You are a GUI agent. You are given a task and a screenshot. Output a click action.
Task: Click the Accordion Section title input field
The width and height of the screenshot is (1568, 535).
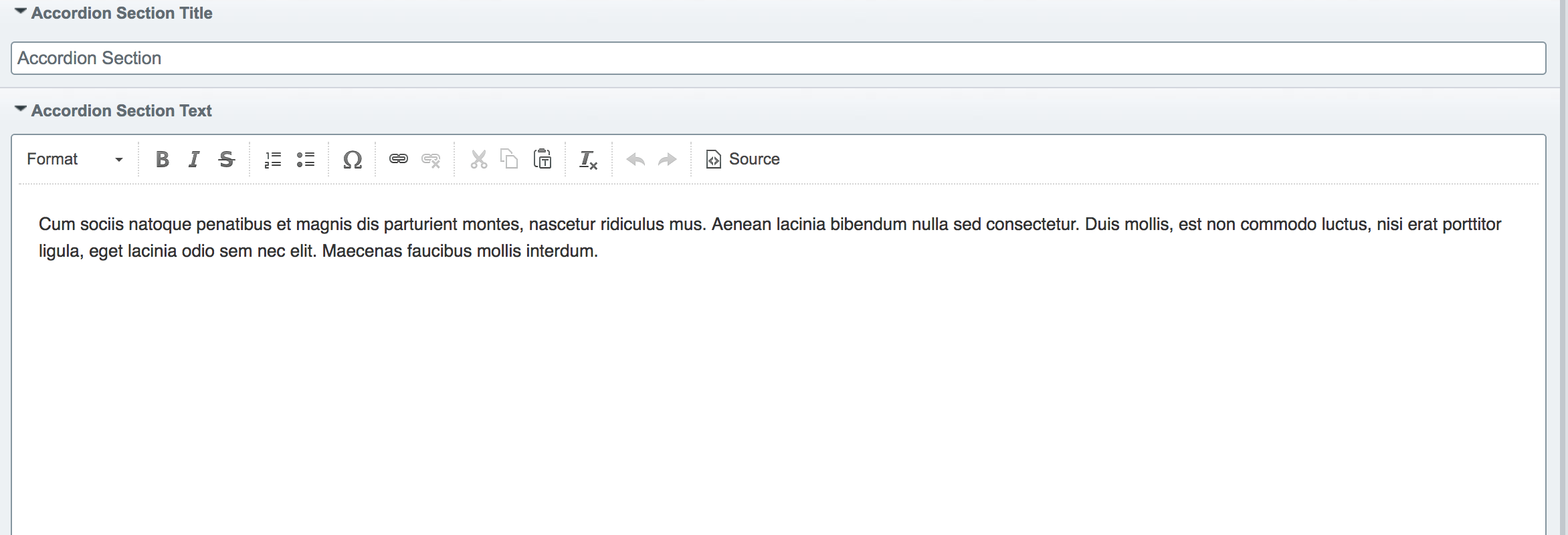click(778, 58)
